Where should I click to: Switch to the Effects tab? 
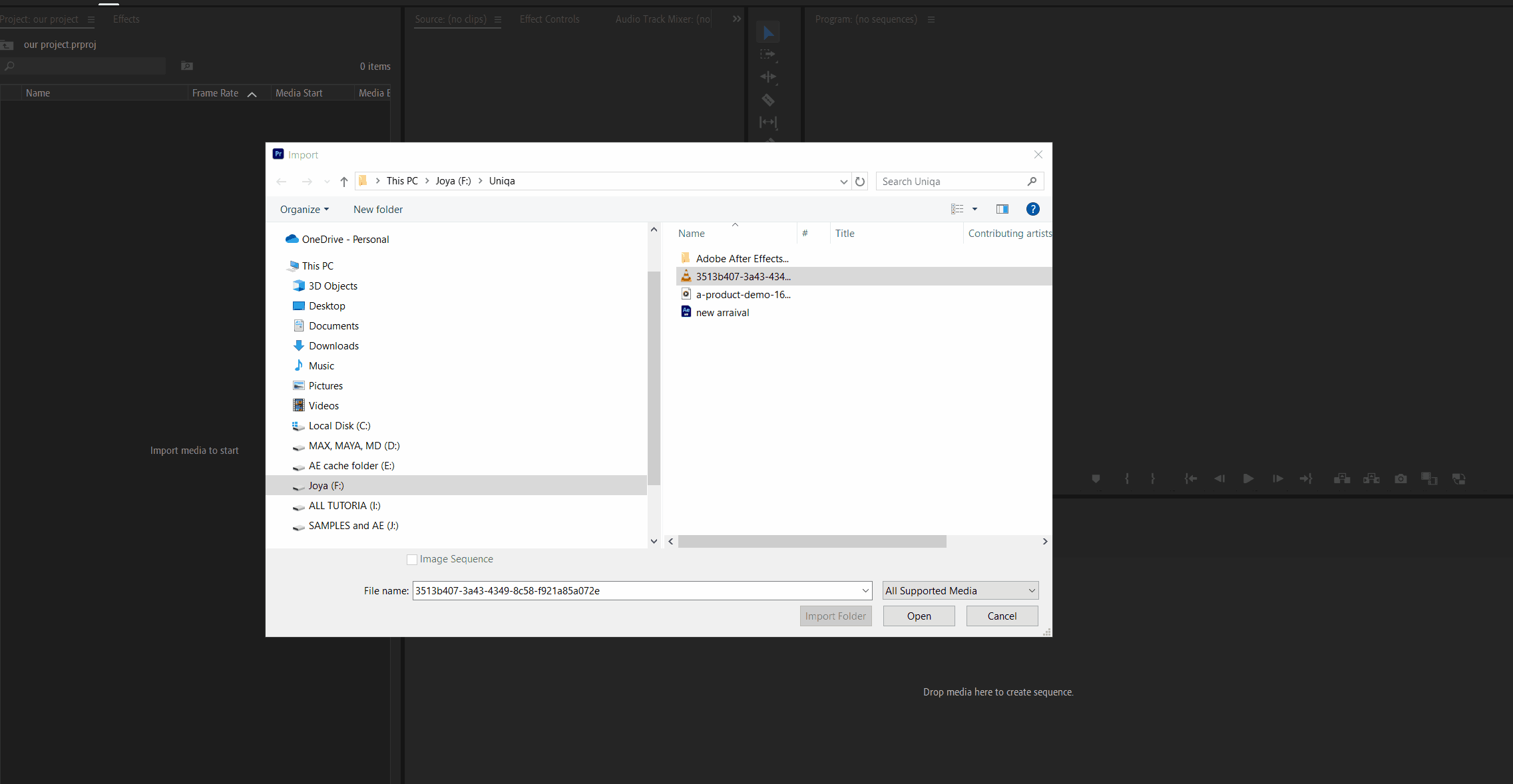pyautogui.click(x=126, y=19)
